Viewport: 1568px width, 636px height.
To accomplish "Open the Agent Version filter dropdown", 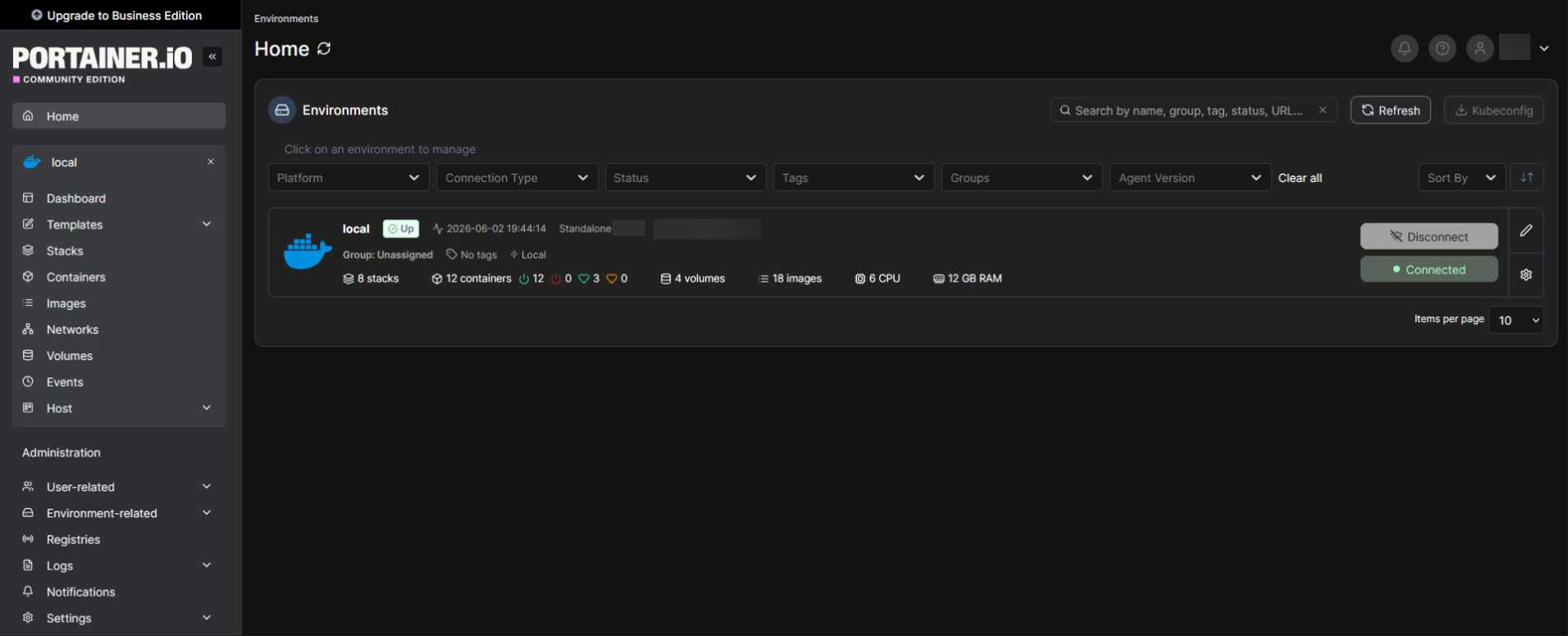I will 1190,177.
